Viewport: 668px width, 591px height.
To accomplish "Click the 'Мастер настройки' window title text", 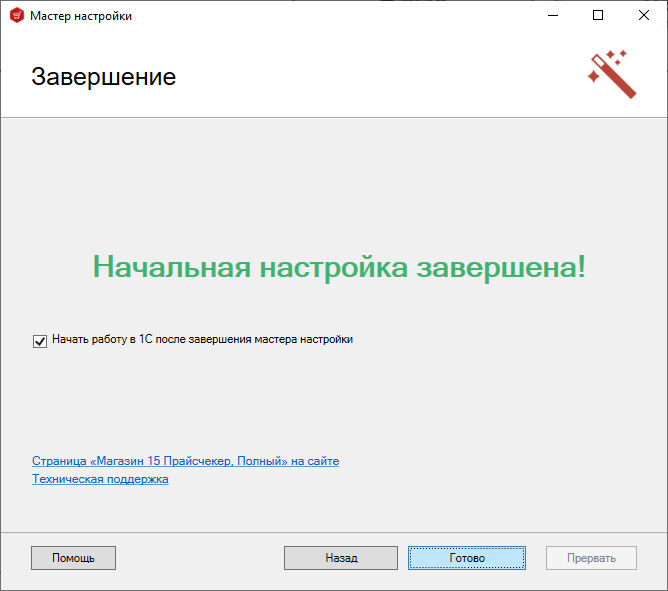I will 81,16.
